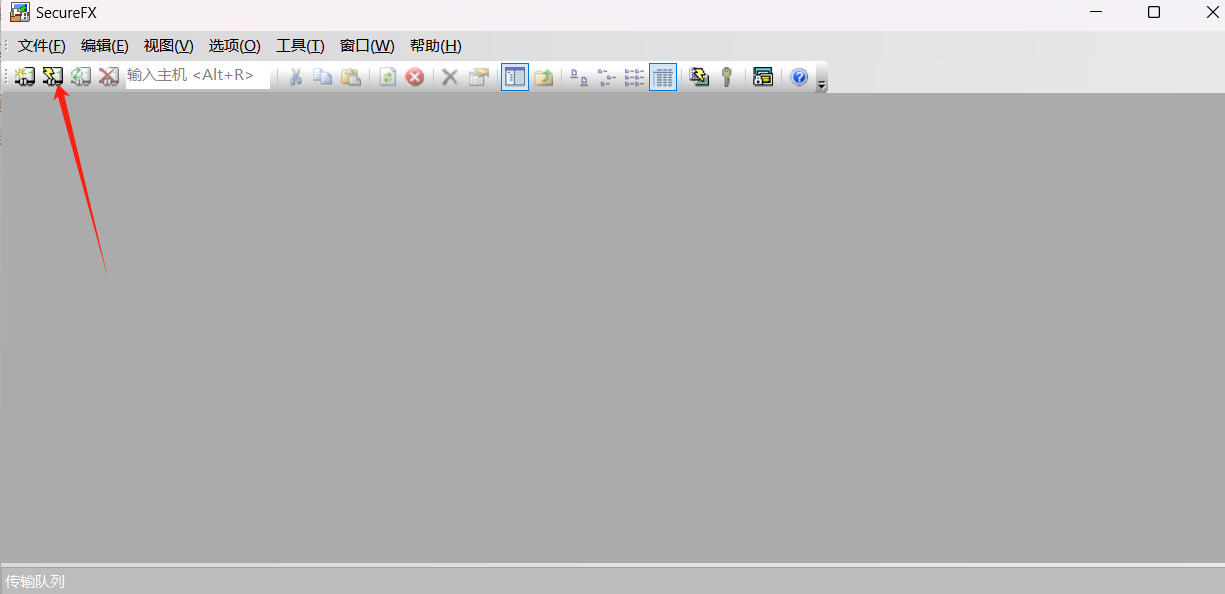Image resolution: width=1225 pixels, height=594 pixels.
Task: Show the 传输队列 panel
Action: pyautogui.click(x=33, y=581)
